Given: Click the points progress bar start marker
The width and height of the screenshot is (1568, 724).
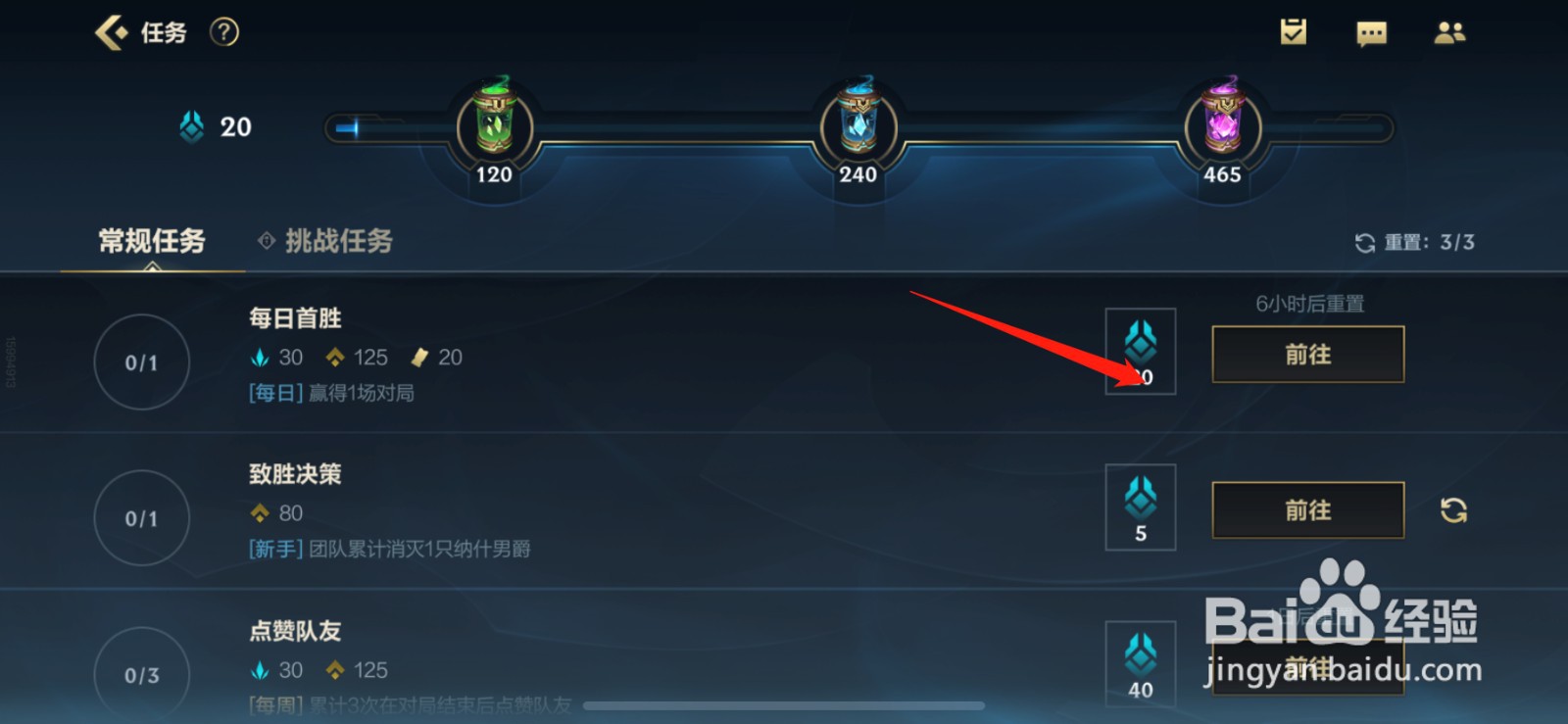Looking at the screenshot, I should (347, 127).
